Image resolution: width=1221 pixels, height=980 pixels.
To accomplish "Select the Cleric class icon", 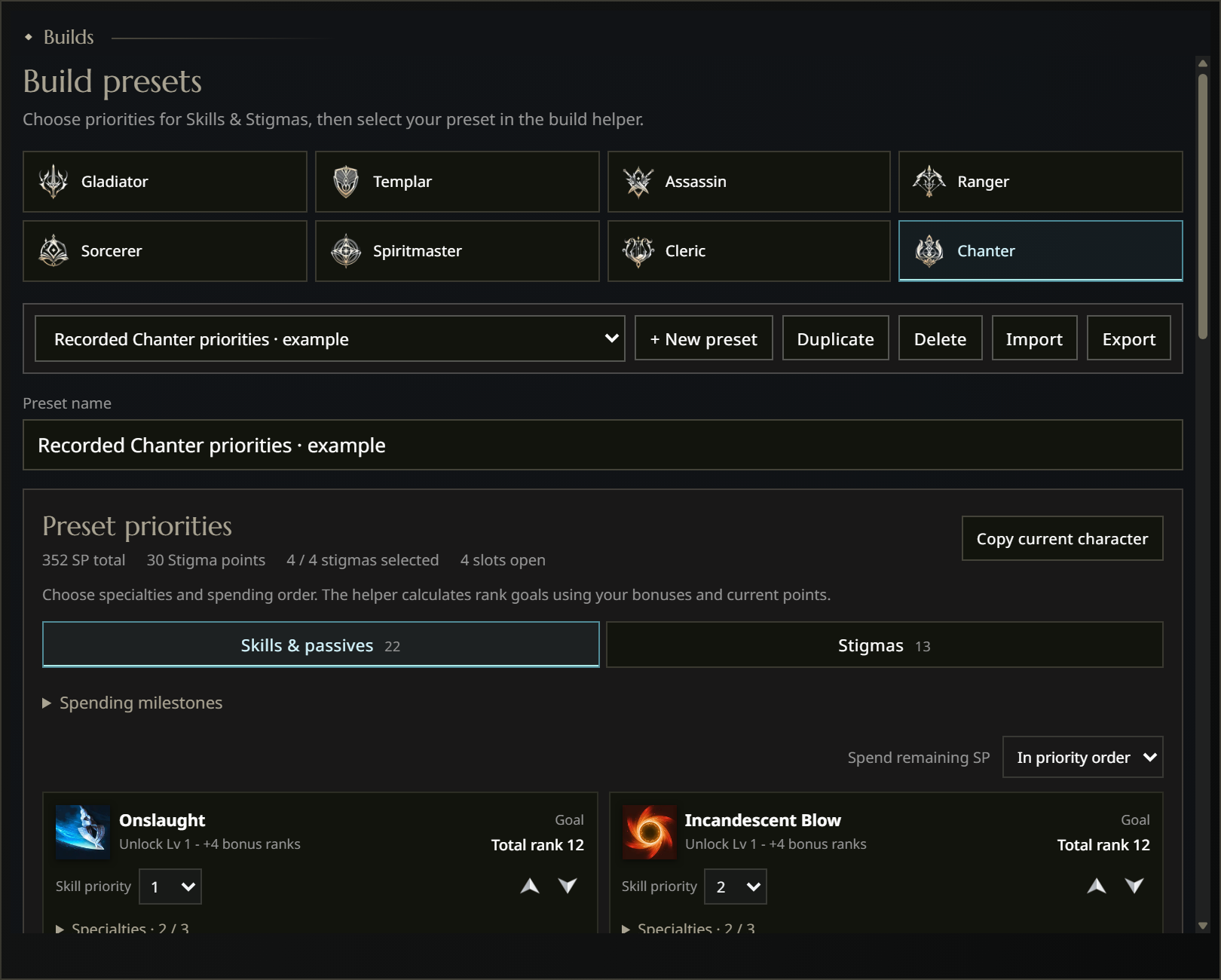I will (638, 251).
